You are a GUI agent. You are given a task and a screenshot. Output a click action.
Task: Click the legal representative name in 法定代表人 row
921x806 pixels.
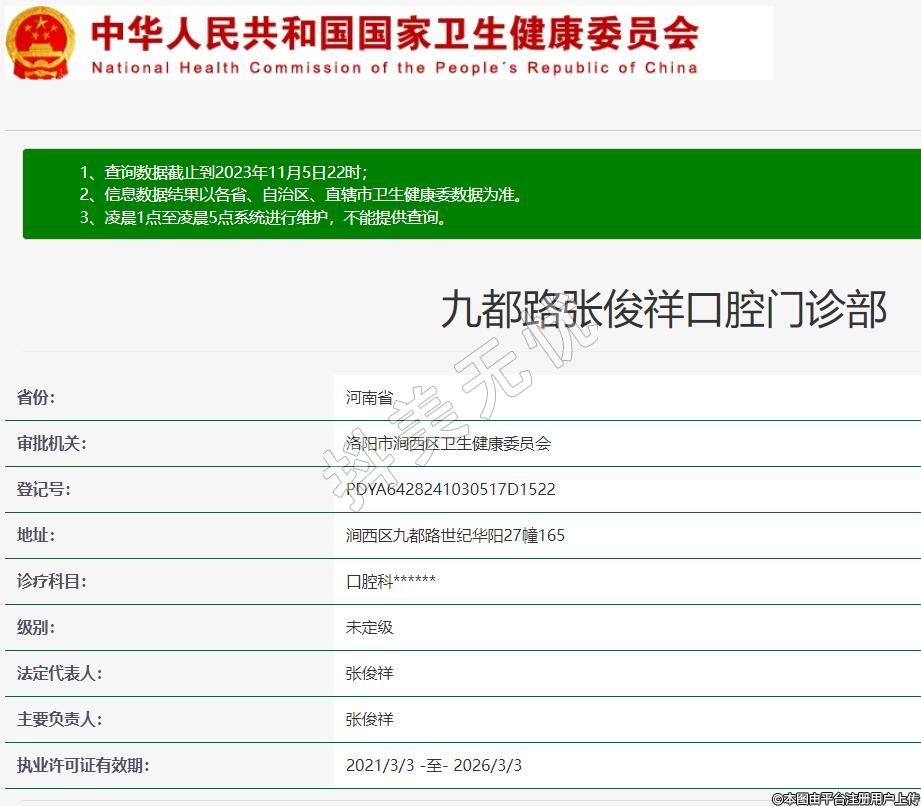click(369, 673)
